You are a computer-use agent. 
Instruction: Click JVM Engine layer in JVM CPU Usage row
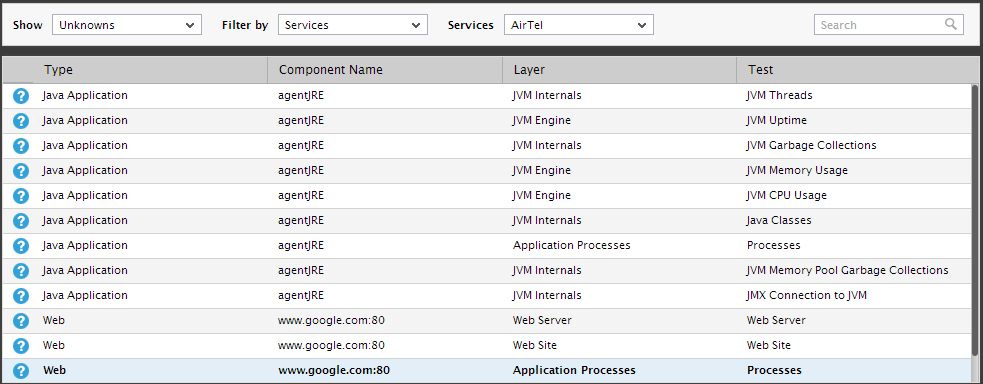click(542, 195)
